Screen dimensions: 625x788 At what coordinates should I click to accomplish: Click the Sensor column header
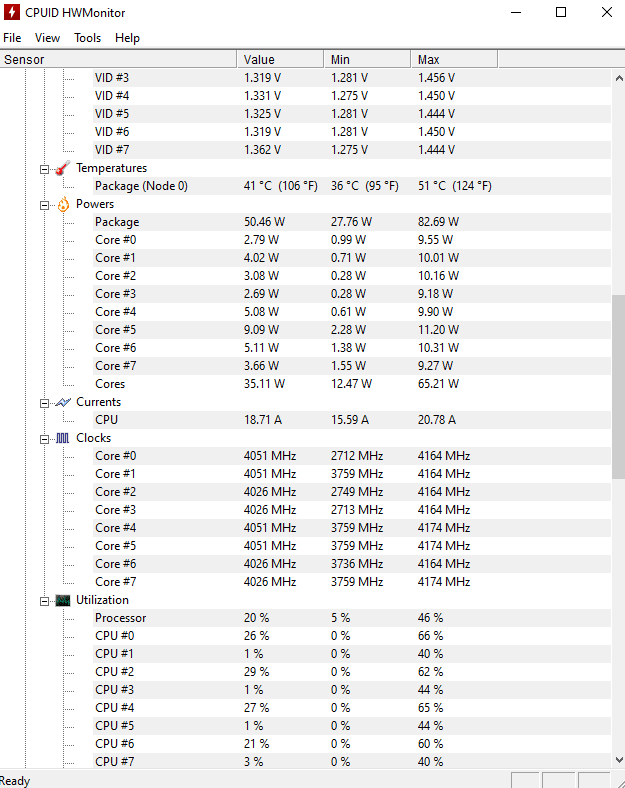(118, 59)
